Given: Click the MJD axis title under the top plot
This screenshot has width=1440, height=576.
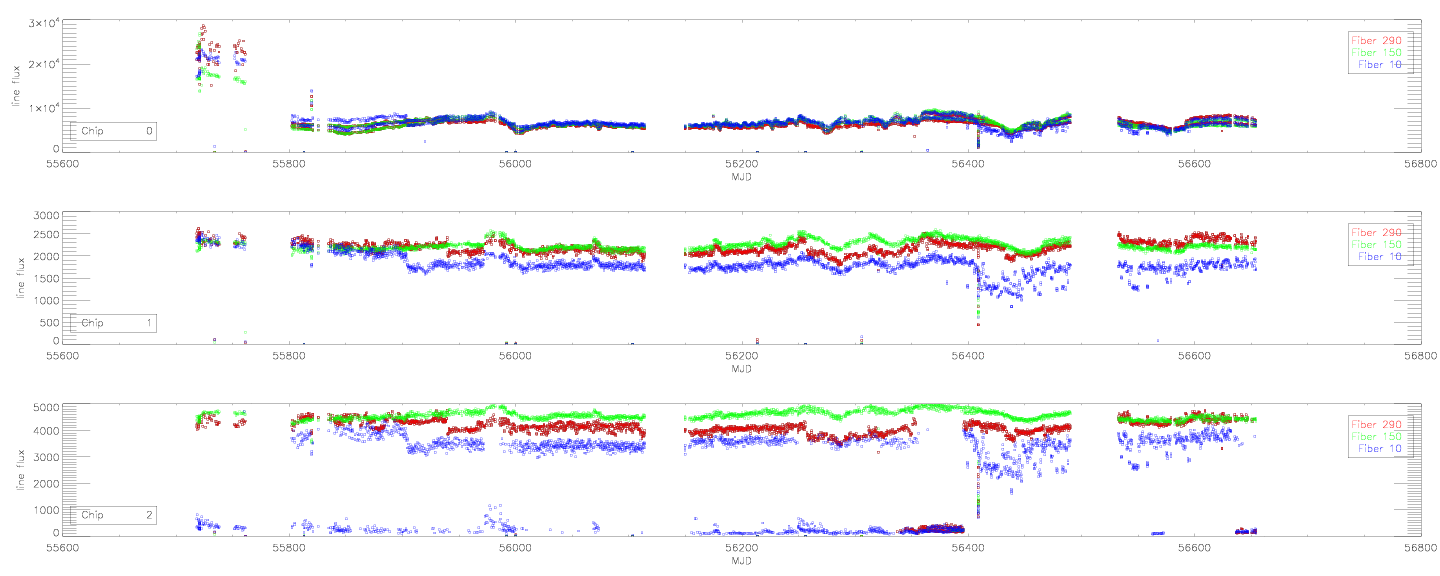Looking at the screenshot, I should 741,176.
